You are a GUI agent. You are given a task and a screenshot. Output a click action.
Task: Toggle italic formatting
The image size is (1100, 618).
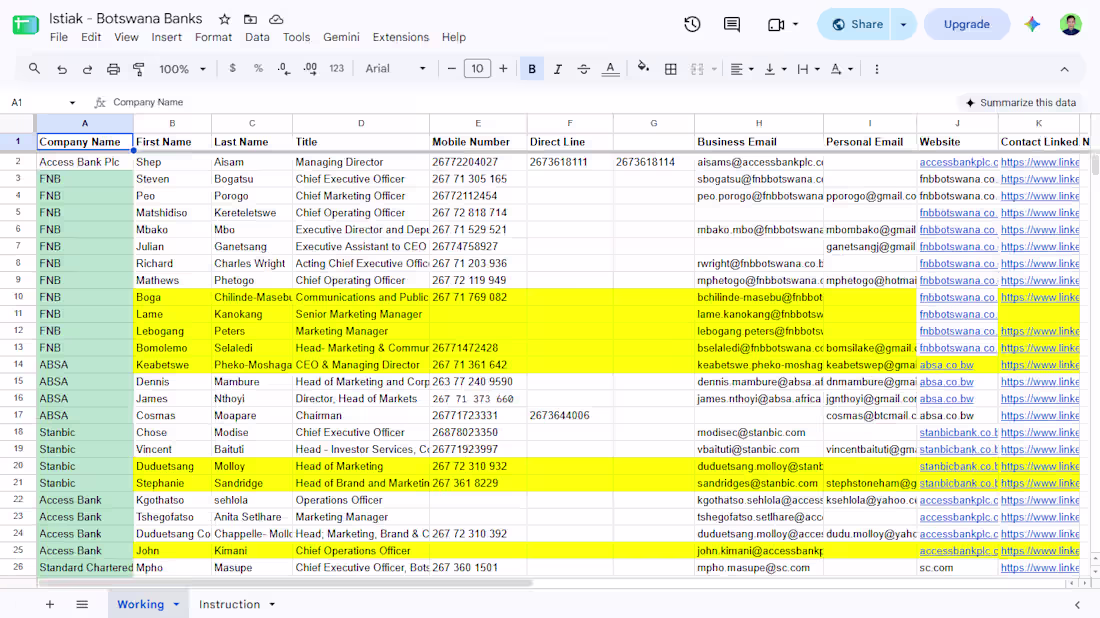[558, 69]
